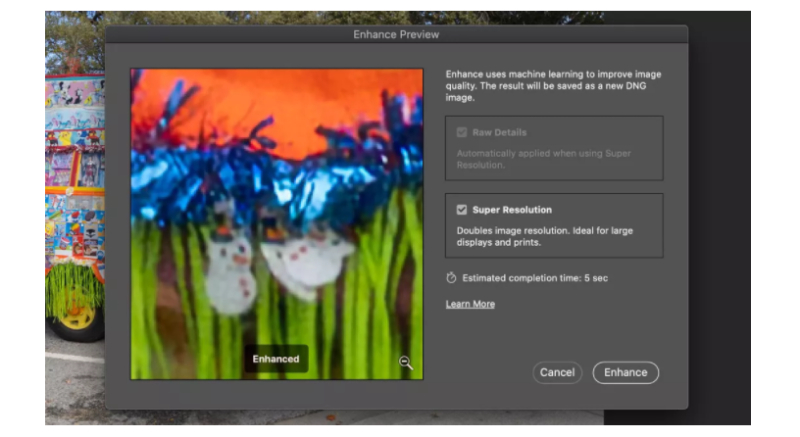Uncheck the Super Resolution checkbox
Screen dimensions: 800x437
click(x=461, y=210)
